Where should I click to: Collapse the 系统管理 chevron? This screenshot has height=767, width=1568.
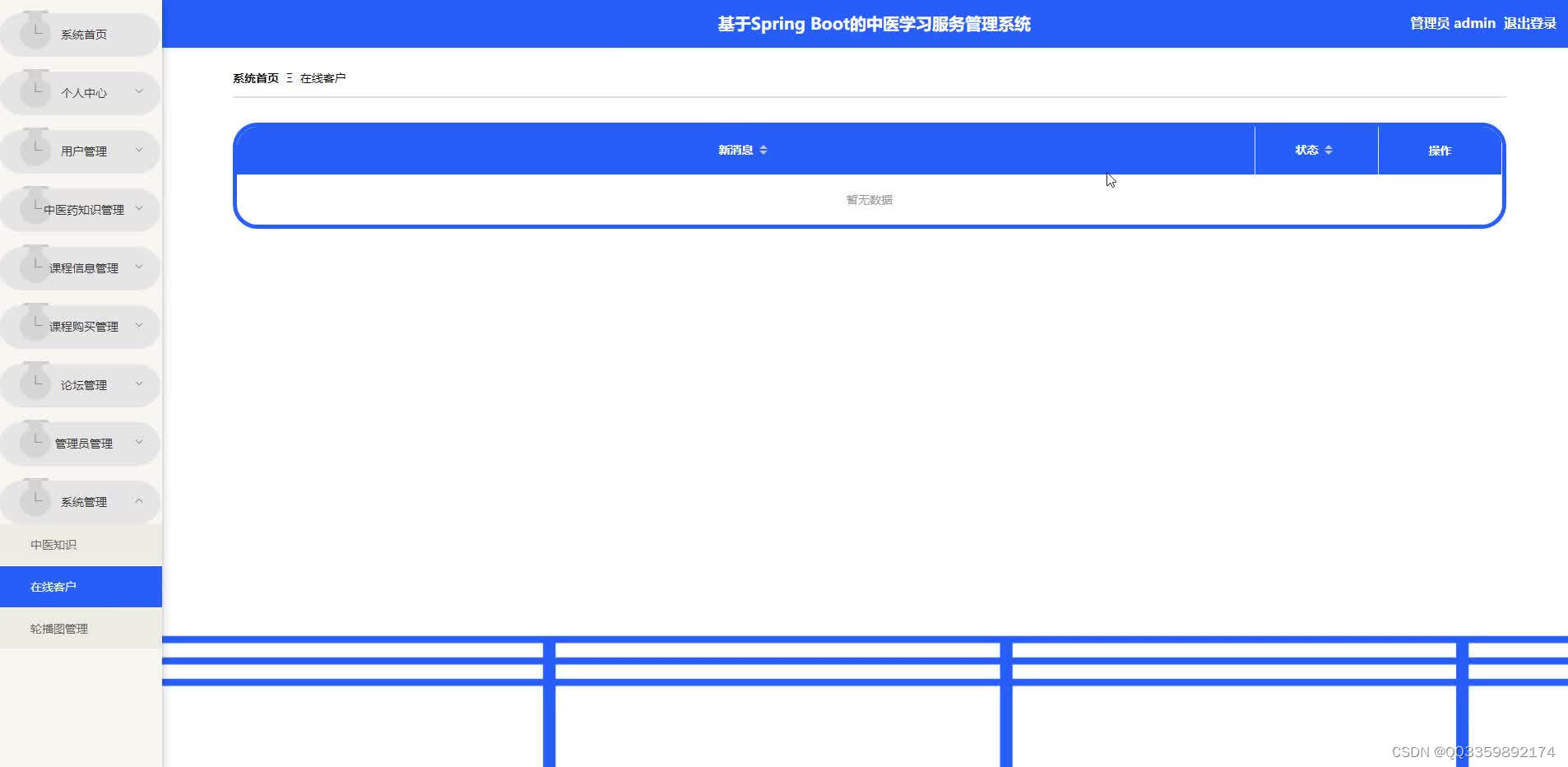pyautogui.click(x=139, y=500)
